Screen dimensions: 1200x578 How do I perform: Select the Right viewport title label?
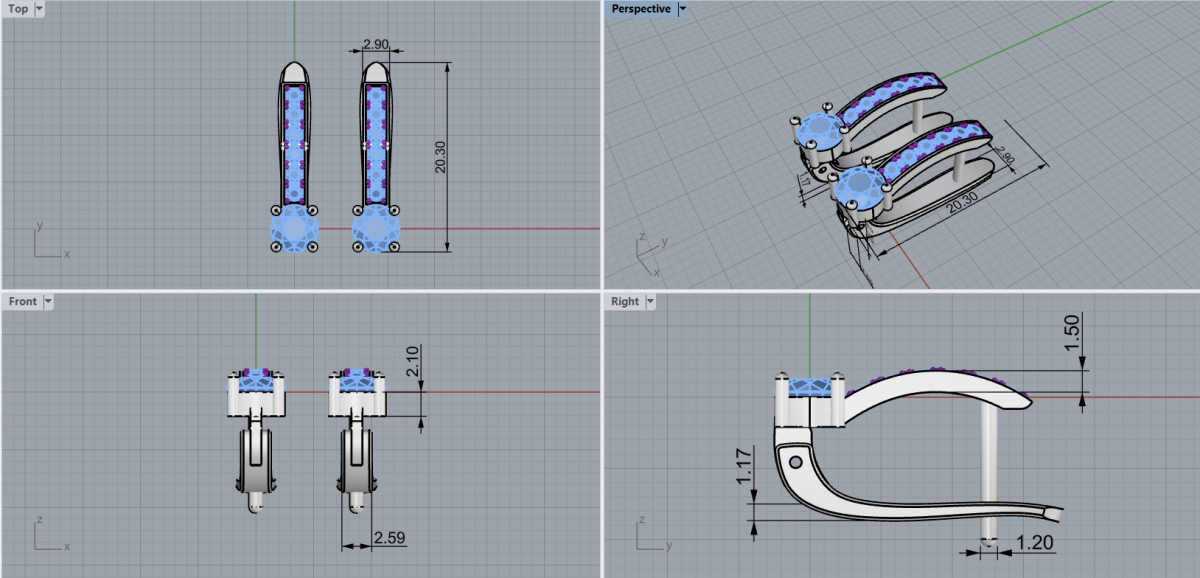pos(624,301)
